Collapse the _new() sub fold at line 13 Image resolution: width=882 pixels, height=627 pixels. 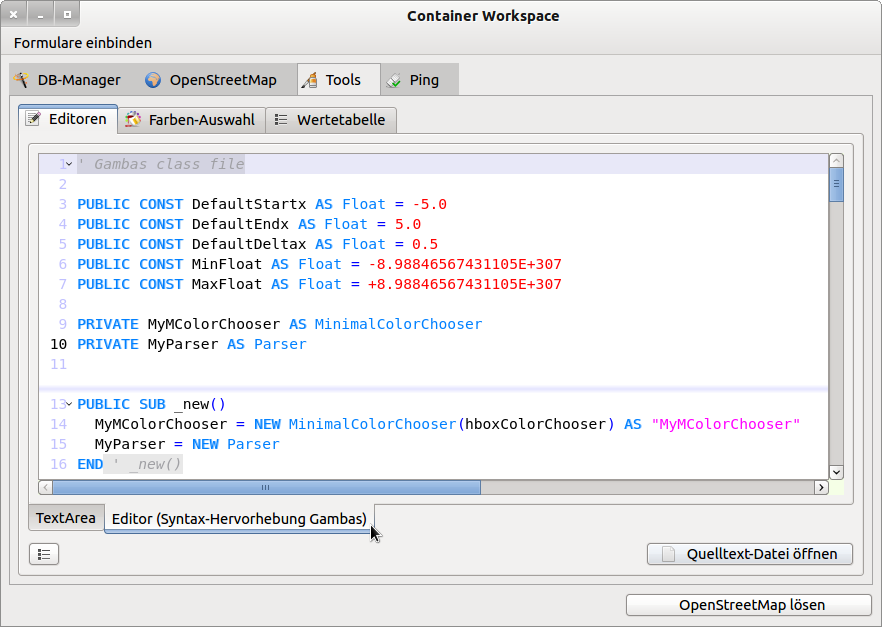(x=70, y=405)
